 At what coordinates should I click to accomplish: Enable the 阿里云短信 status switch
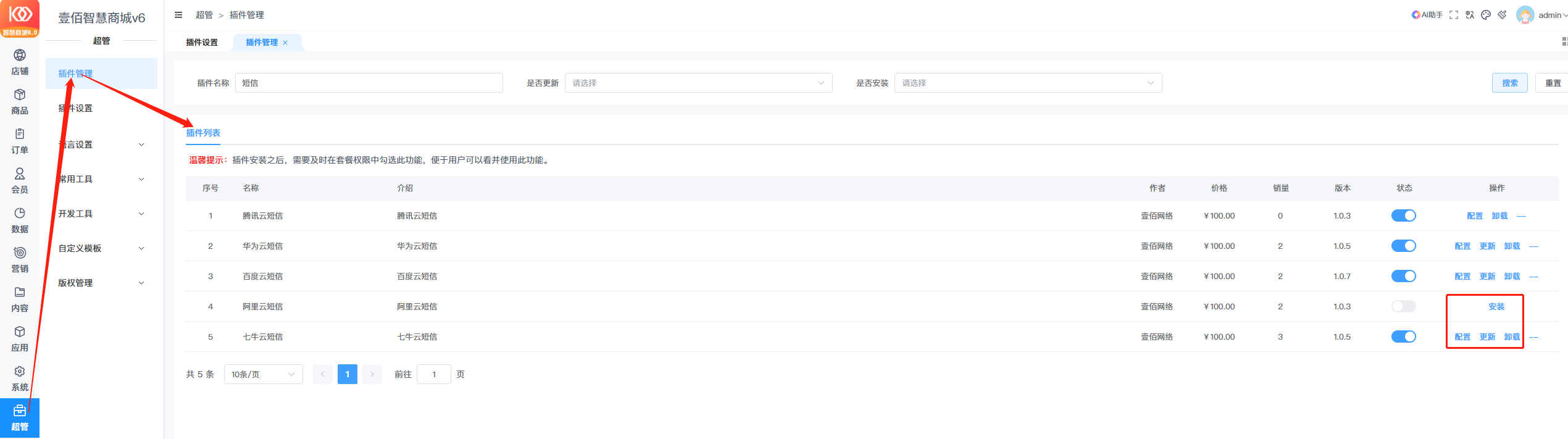1403,306
